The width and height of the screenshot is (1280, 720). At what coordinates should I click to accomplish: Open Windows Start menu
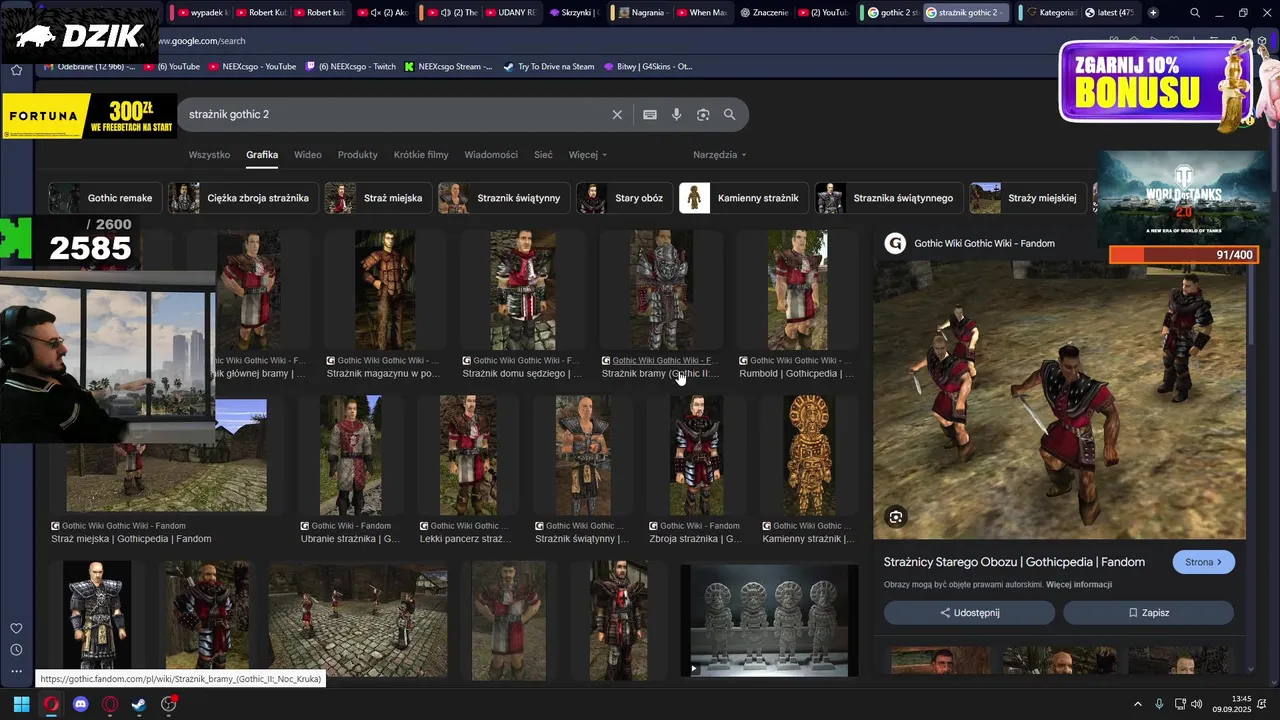pos(21,704)
